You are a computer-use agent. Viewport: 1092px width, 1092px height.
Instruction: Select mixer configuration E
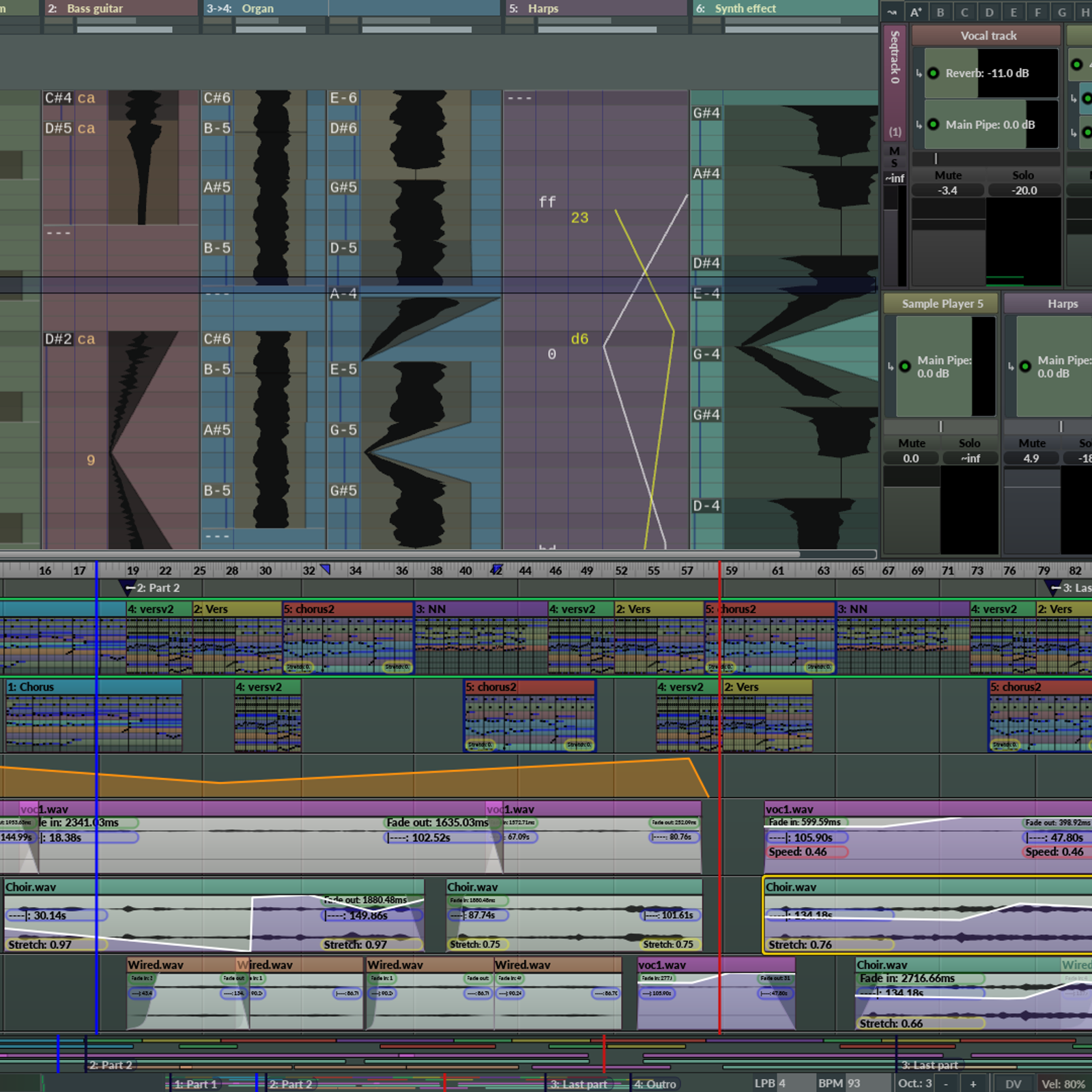click(x=1014, y=12)
